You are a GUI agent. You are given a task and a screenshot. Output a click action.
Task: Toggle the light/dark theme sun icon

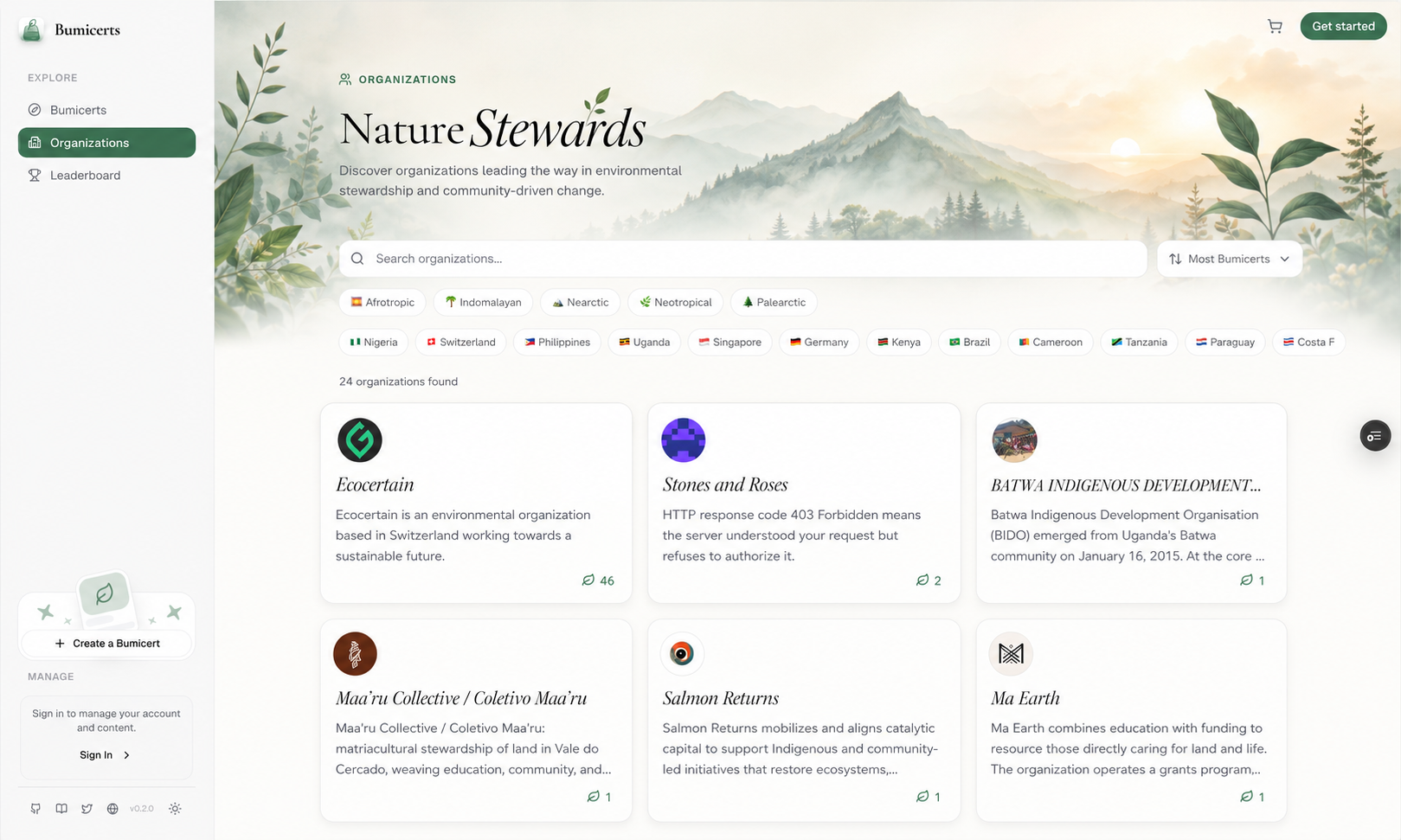(175, 809)
